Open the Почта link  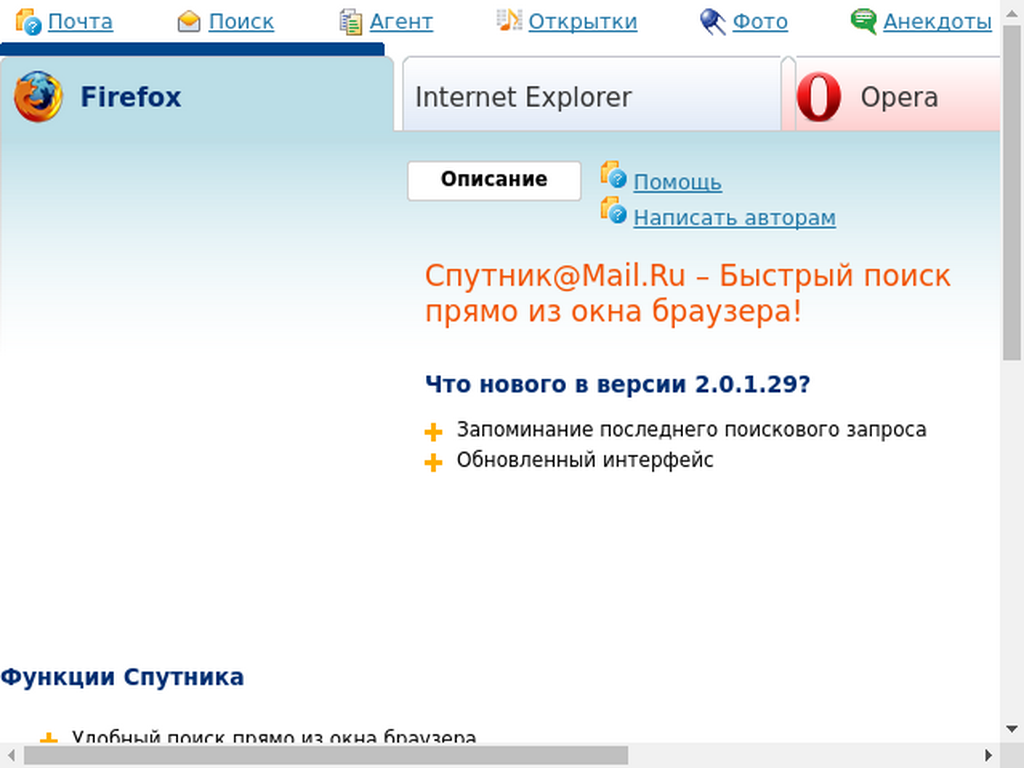80,22
